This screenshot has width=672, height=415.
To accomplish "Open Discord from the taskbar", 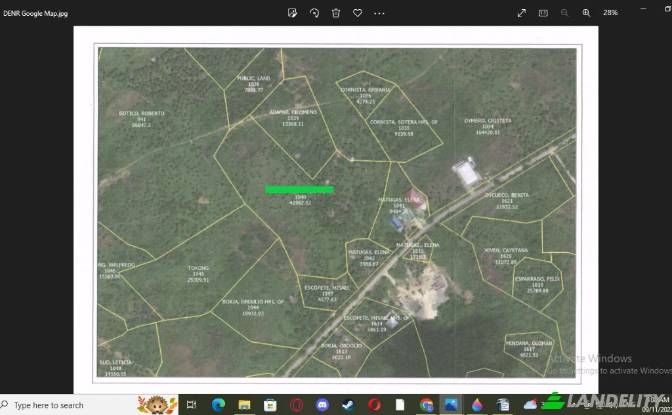I will click(322, 405).
